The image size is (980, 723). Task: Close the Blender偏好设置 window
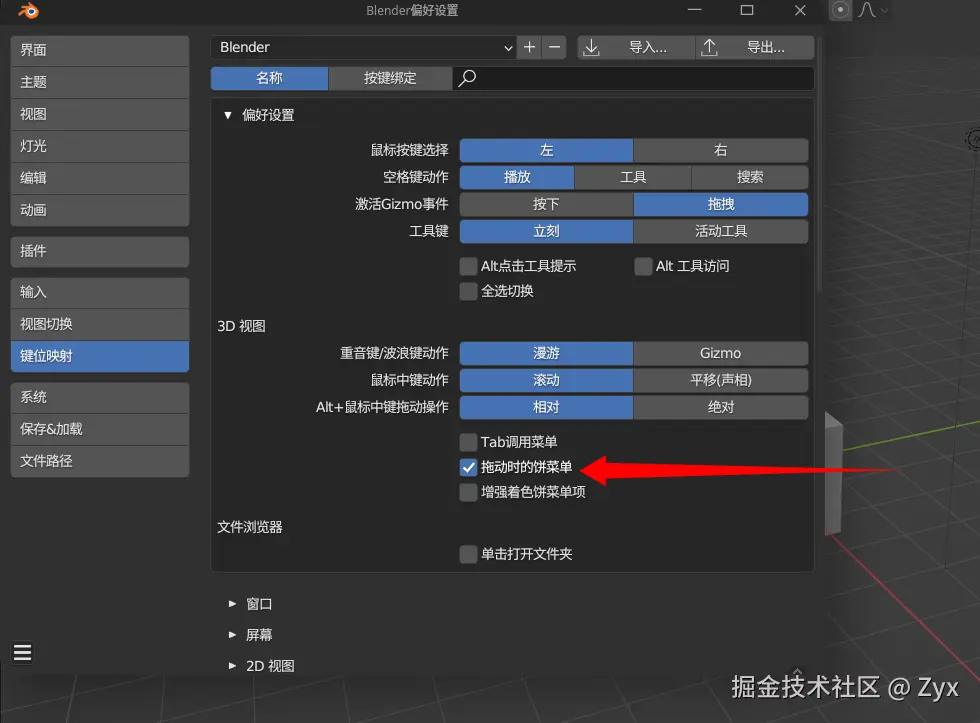pos(800,10)
